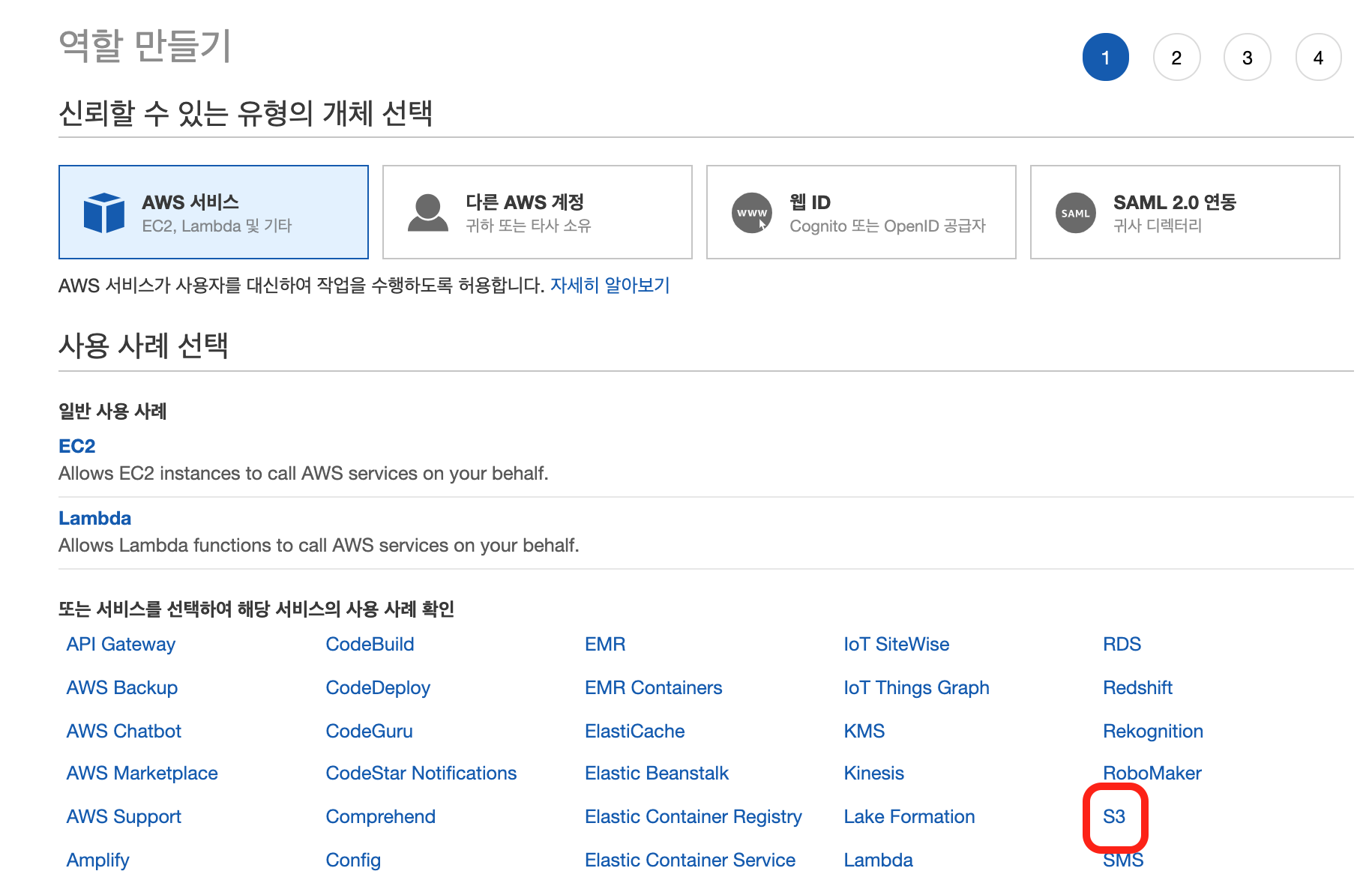Click the person silhouette account icon

tap(428, 213)
